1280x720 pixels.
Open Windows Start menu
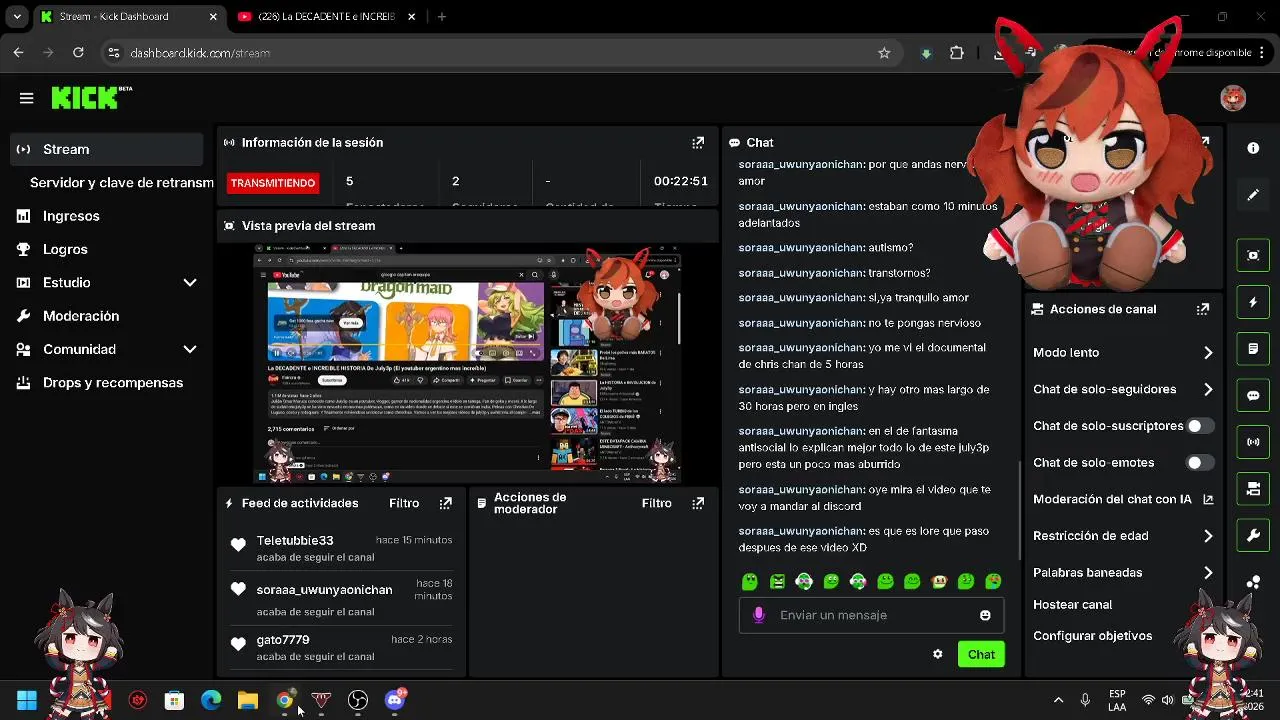27,701
